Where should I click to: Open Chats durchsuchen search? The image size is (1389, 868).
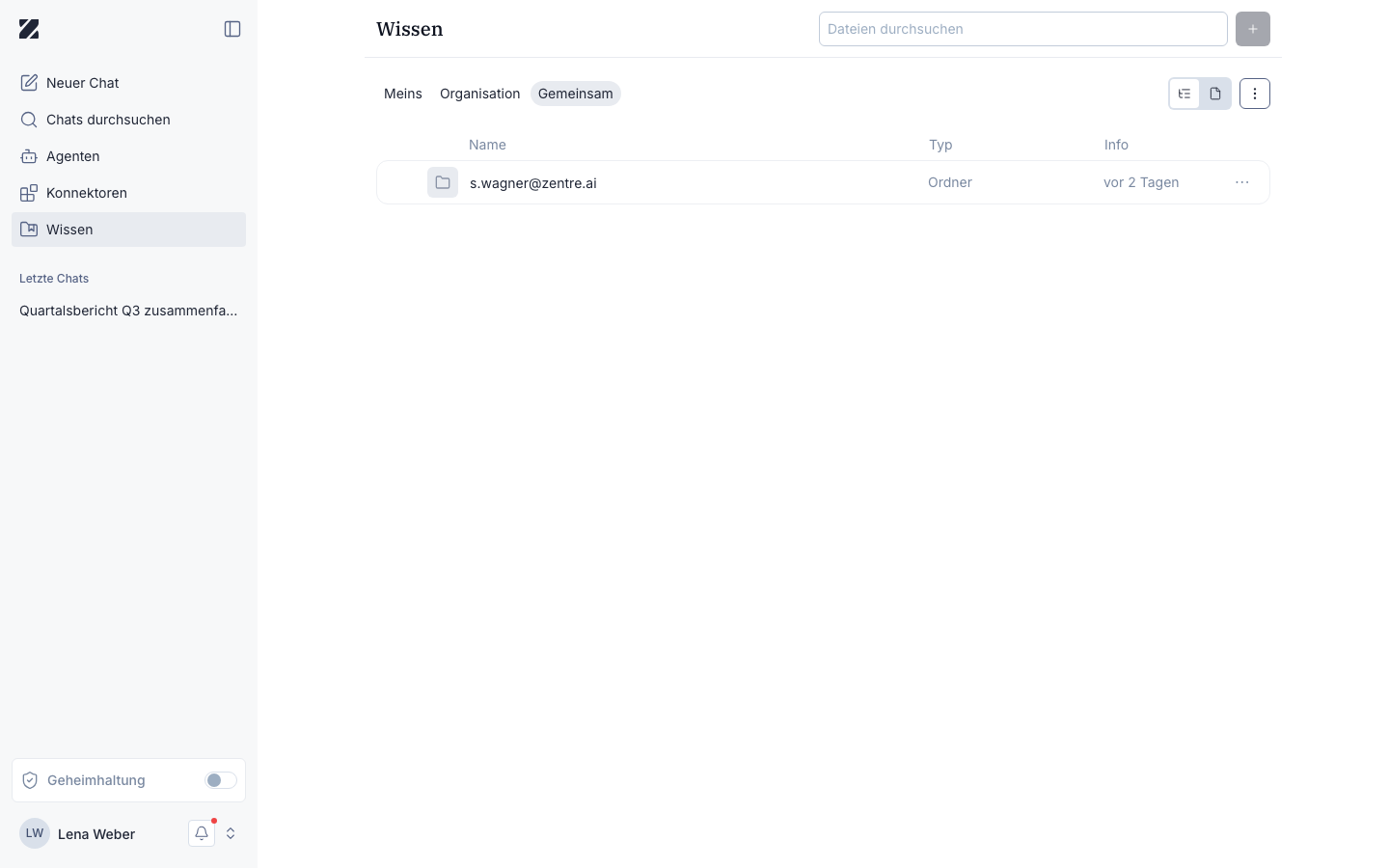point(128,120)
